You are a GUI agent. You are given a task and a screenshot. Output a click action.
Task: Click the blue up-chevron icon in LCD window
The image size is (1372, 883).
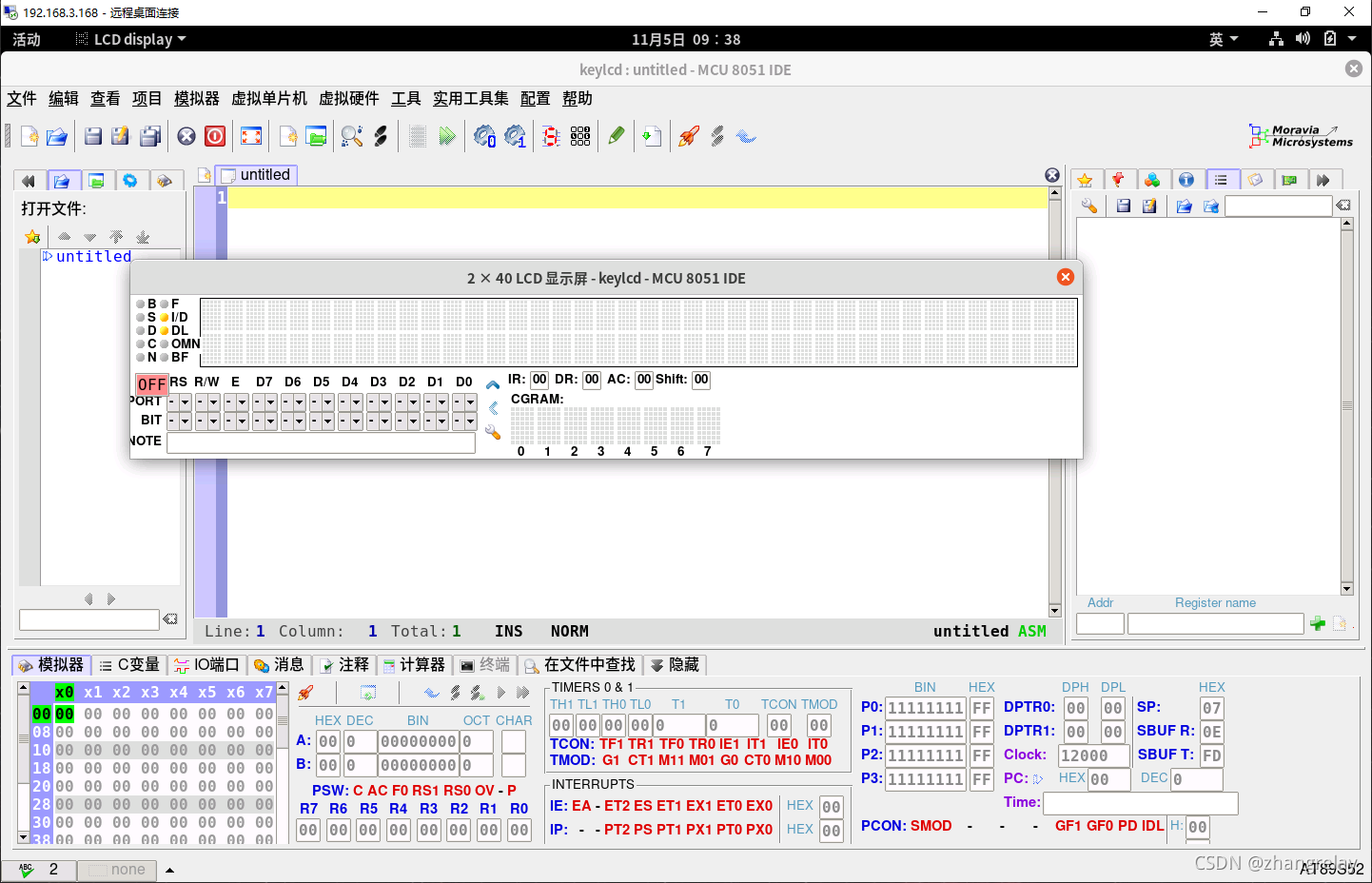493,385
